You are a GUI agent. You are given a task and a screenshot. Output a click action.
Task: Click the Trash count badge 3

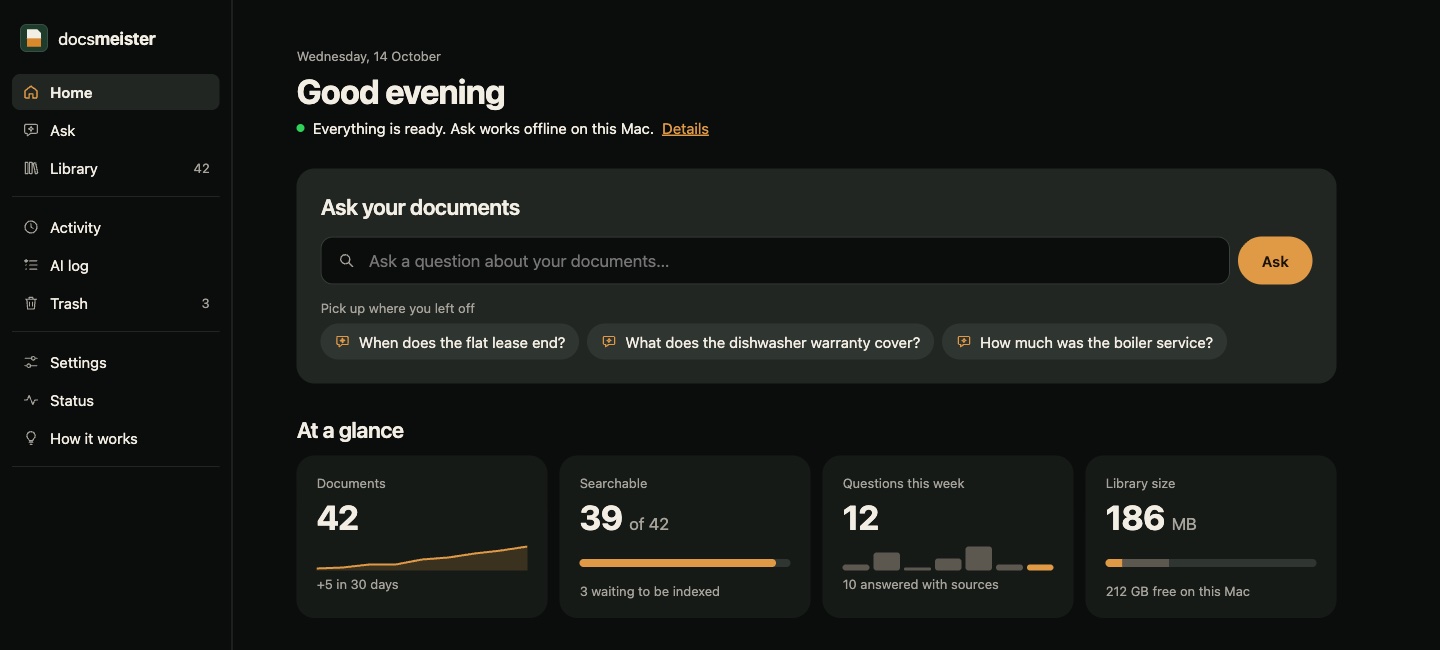pyautogui.click(x=206, y=303)
